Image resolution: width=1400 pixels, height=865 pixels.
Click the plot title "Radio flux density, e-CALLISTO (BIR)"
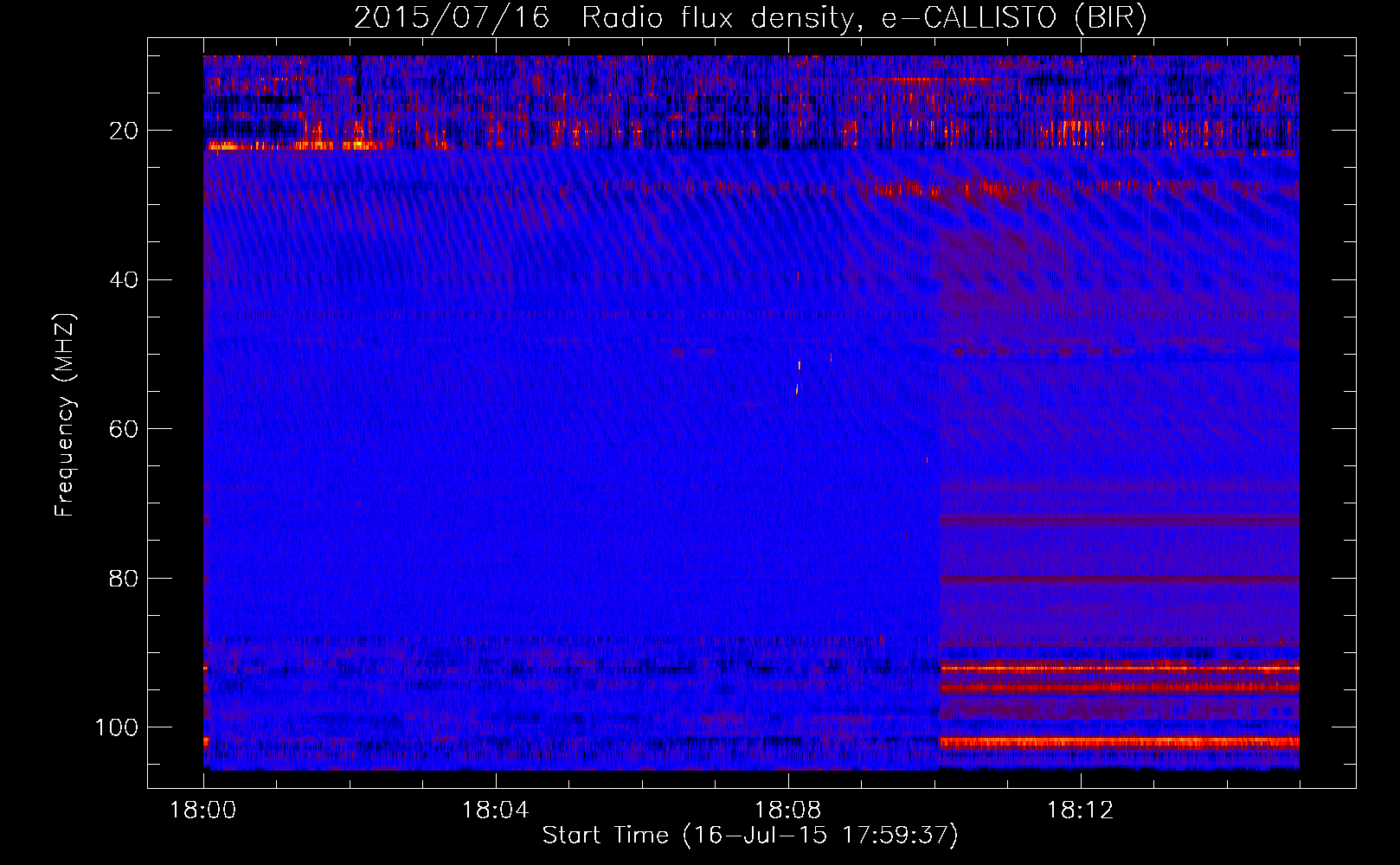[864, 17]
